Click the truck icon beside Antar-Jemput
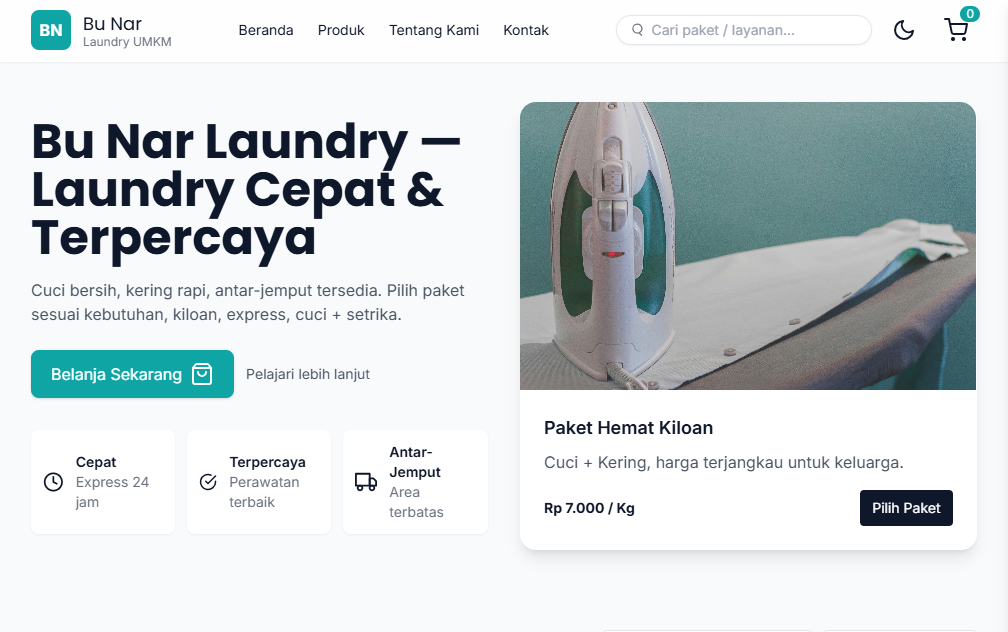 [x=366, y=482]
